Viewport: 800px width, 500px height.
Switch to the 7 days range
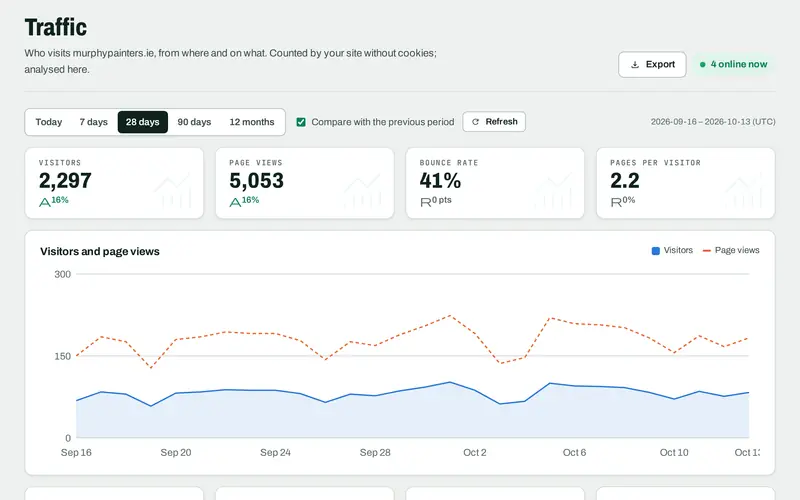93,122
